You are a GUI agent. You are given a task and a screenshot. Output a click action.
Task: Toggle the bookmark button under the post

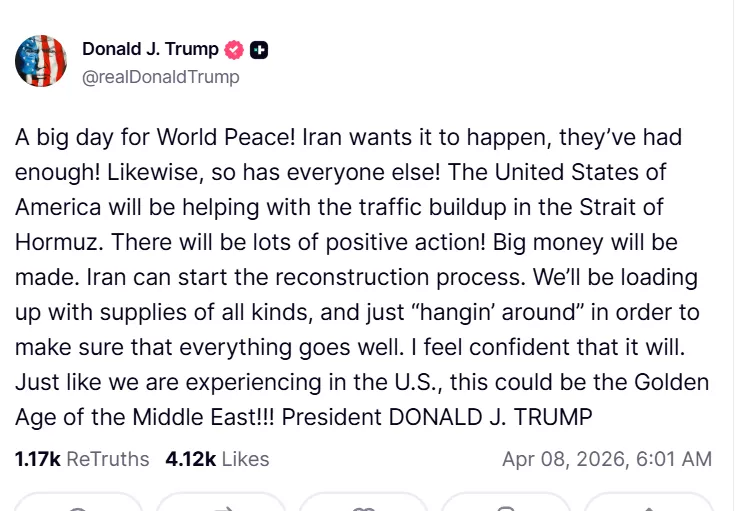(506, 504)
